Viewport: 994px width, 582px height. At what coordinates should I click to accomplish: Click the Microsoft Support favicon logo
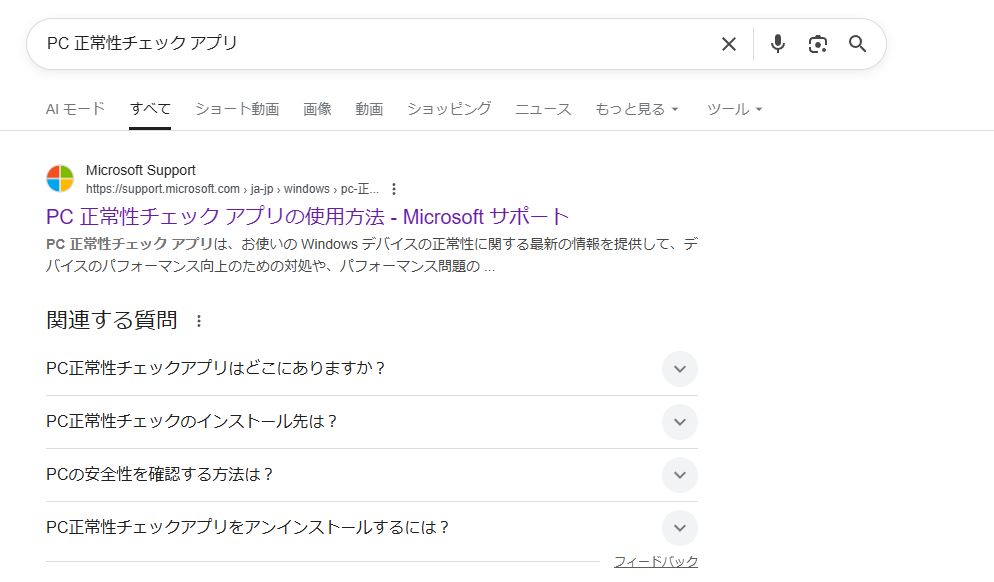[60, 179]
